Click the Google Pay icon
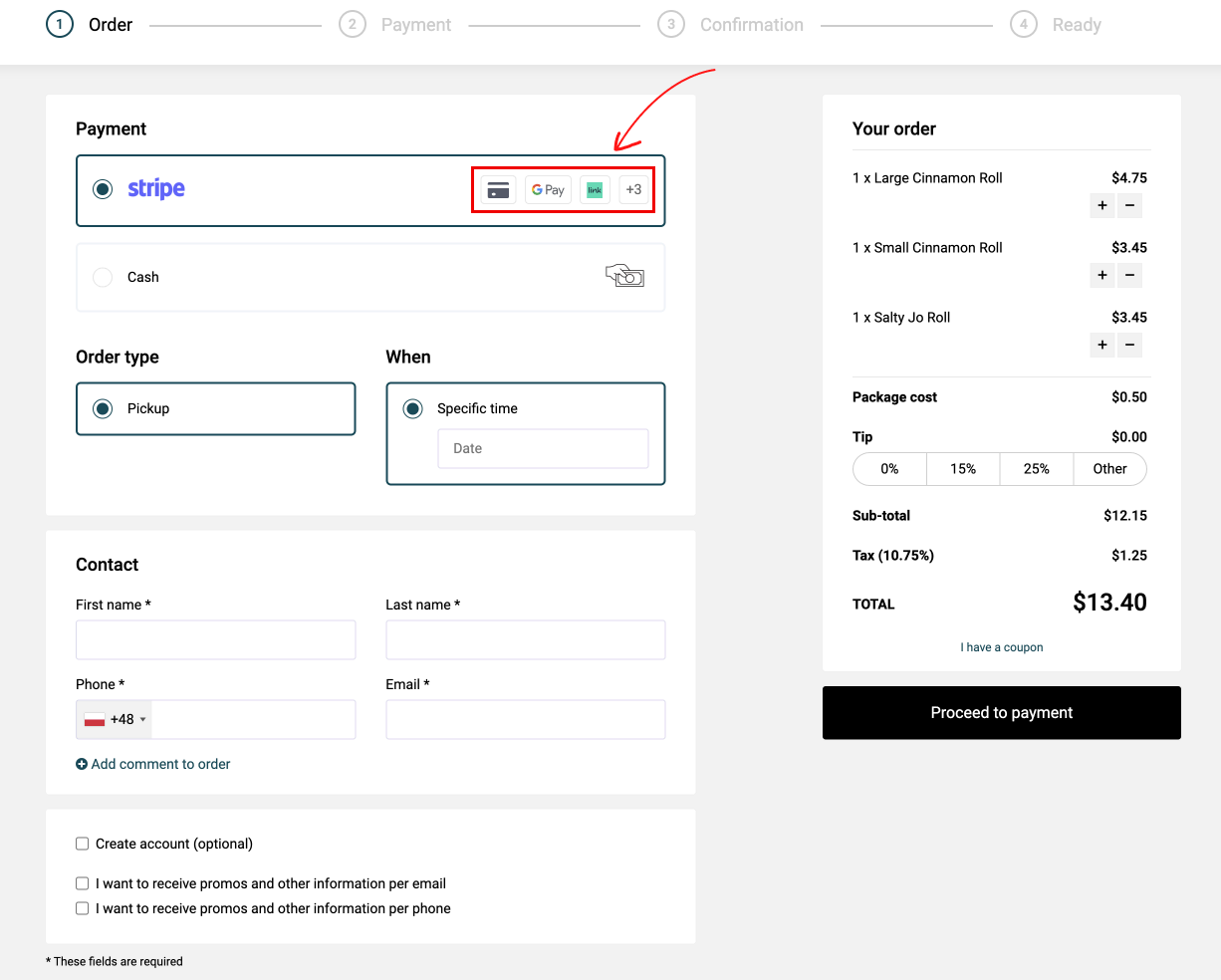Image resolution: width=1221 pixels, height=980 pixels. click(548, 189)
